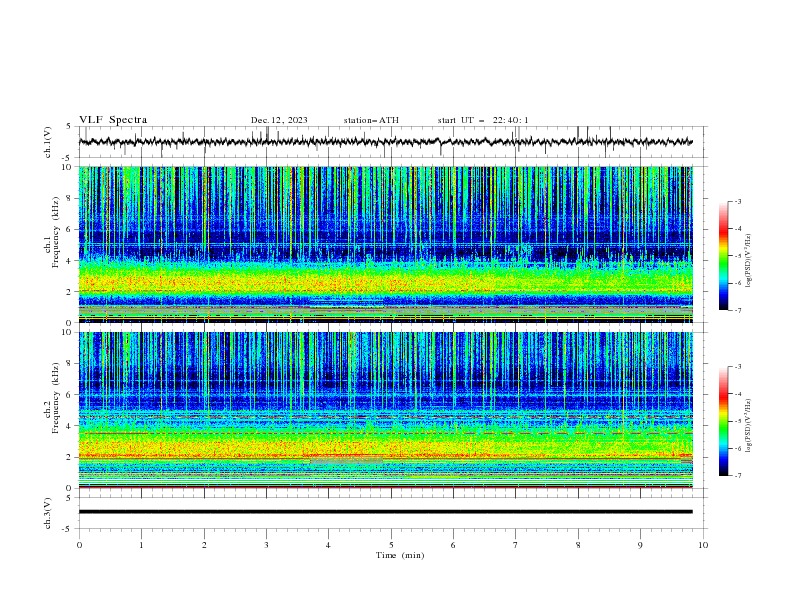
Task: Click the ch.1 spectrogram panel
Action: point(386,244)
